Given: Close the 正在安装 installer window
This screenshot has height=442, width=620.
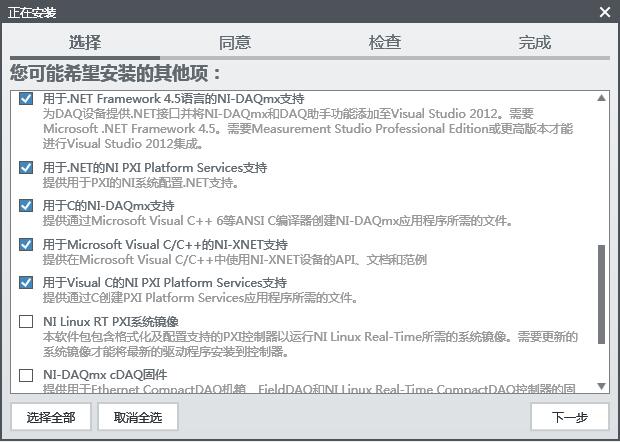Looking at the screenshot, I should point(605,12).
